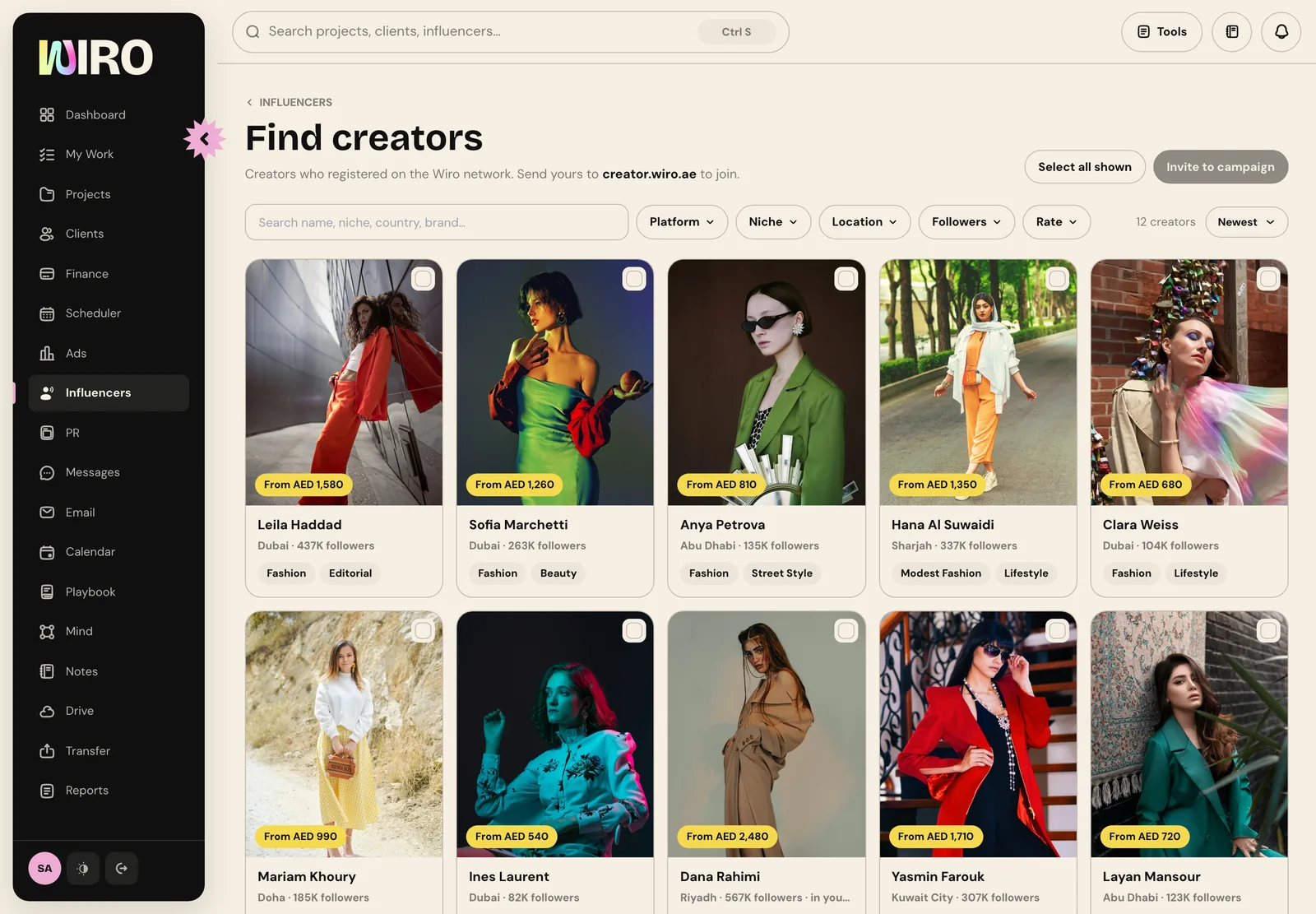Select Leila Haddad's card checkbox
This screenshot has width=1316, height=914.
423,279
